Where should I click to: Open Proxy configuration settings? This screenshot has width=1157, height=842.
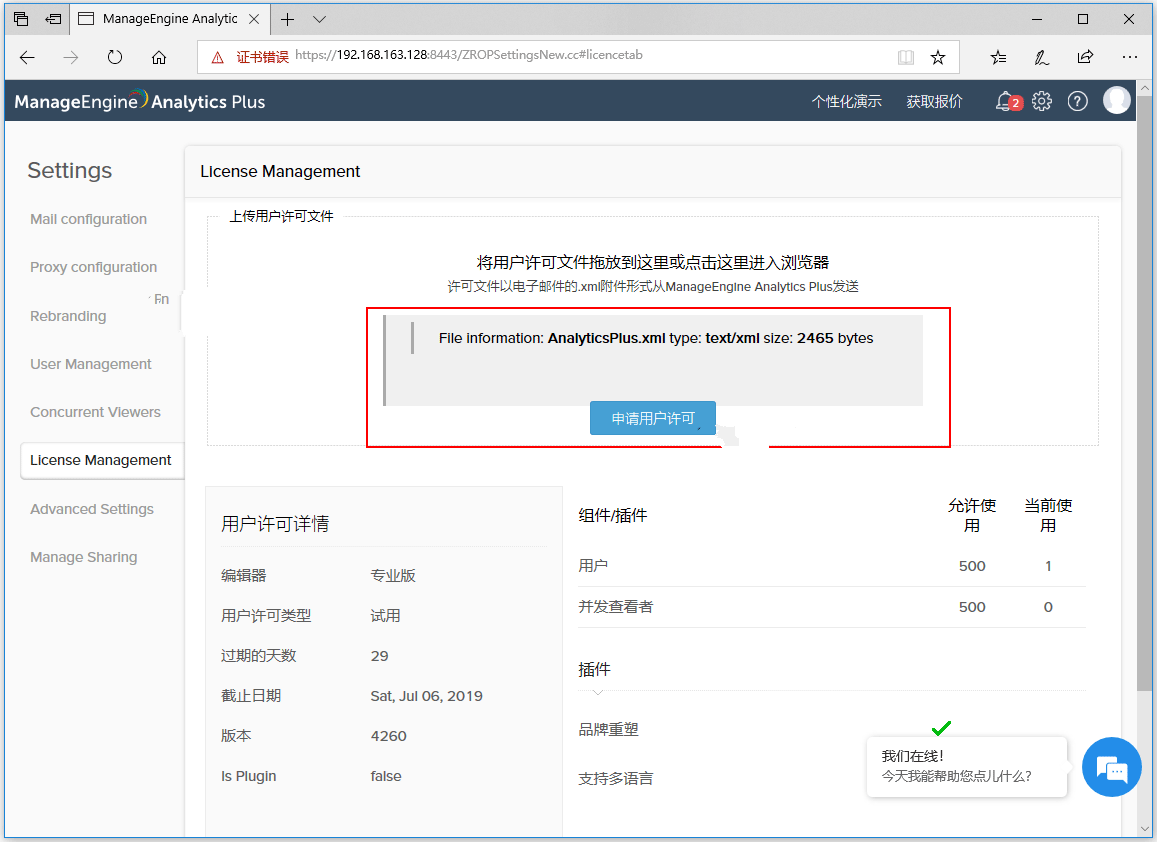coord(94,267)
